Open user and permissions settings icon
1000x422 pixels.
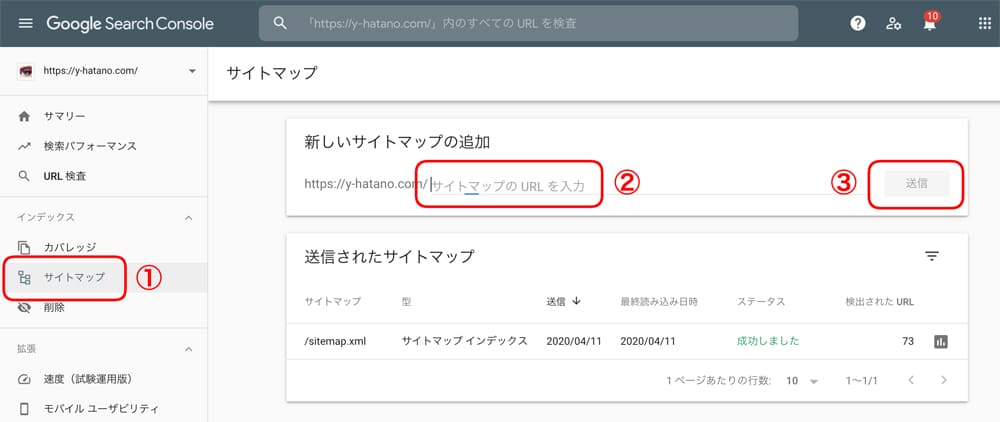point(894,23)
